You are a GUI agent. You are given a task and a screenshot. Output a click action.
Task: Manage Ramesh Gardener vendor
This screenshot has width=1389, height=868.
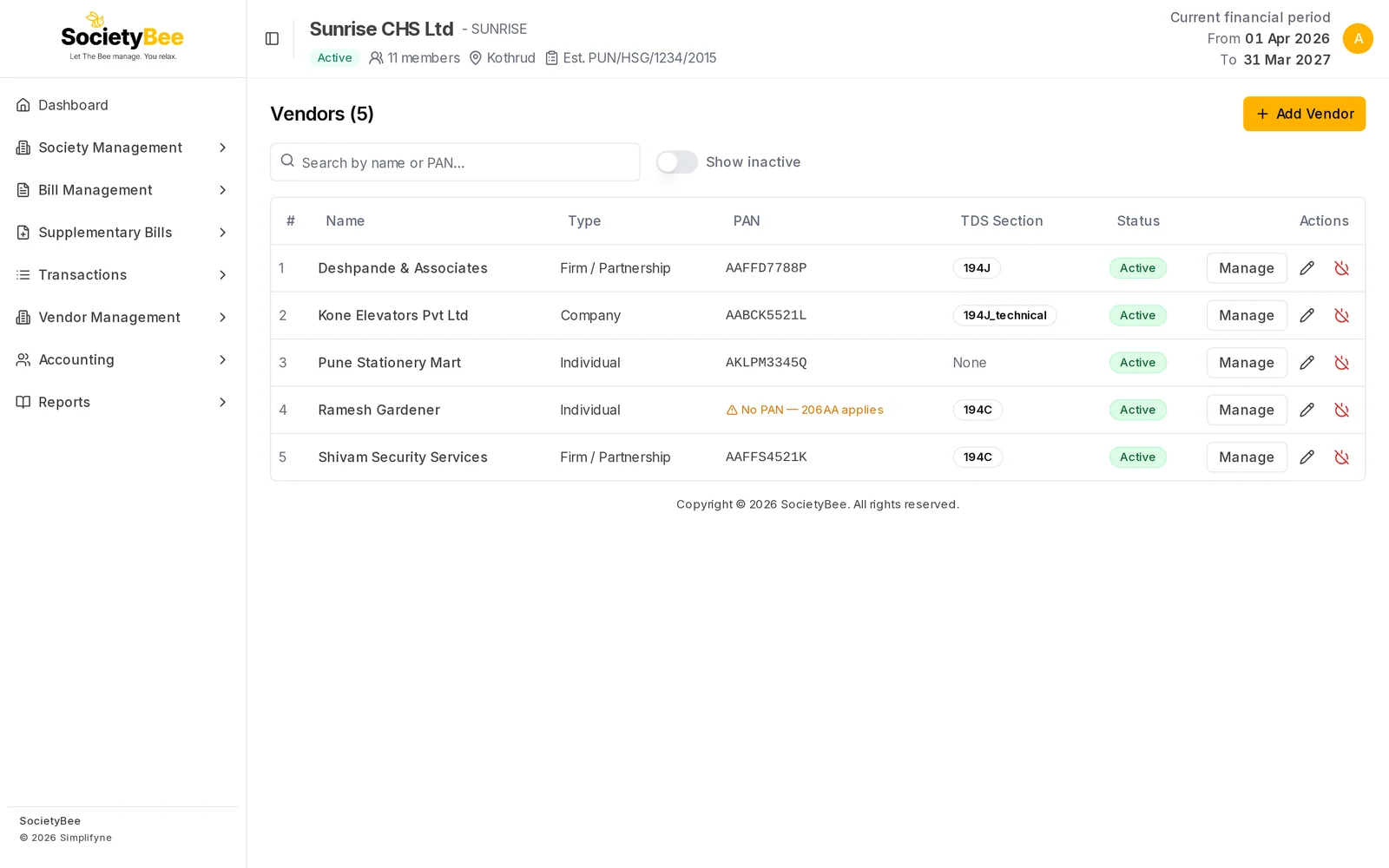click(x=1247, y=410)
